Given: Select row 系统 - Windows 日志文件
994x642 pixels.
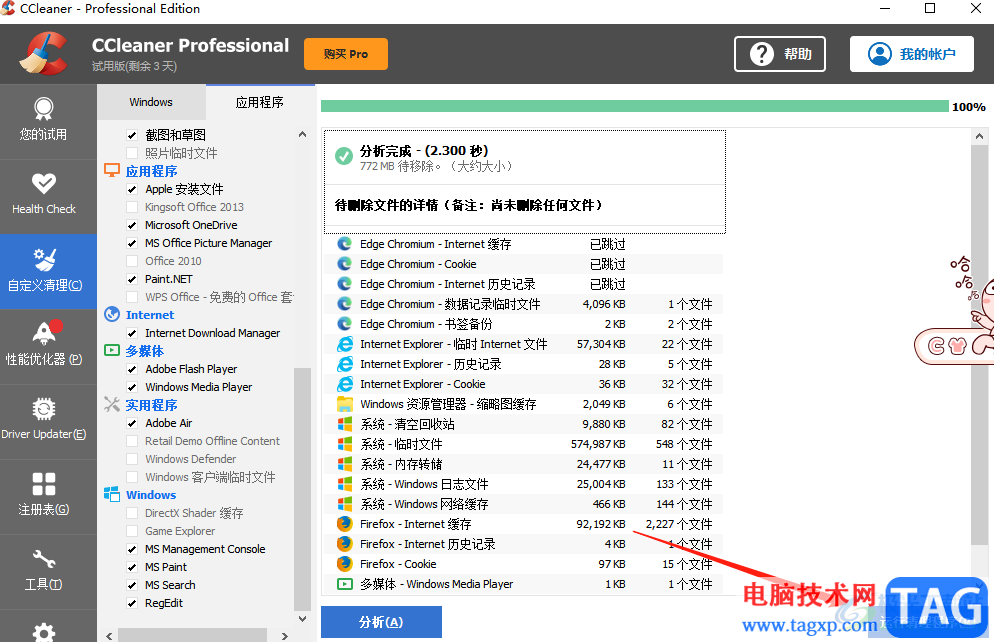Looking at the screenshot, I should pyautogui.click(x=524, y=484).
